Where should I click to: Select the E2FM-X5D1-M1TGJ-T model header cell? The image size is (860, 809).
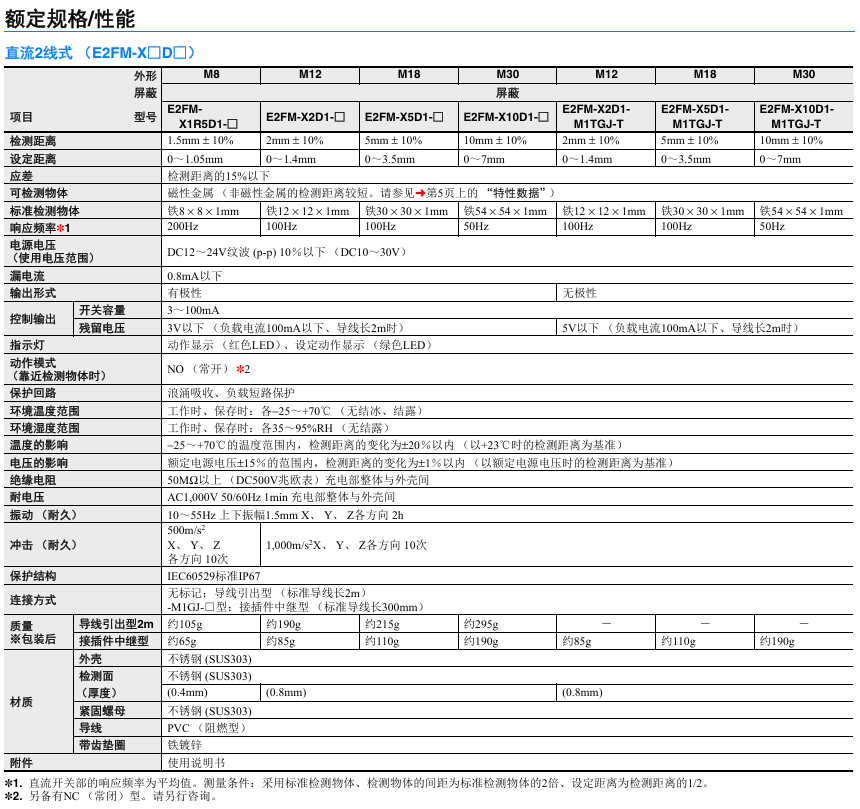(x=704, y=116)
